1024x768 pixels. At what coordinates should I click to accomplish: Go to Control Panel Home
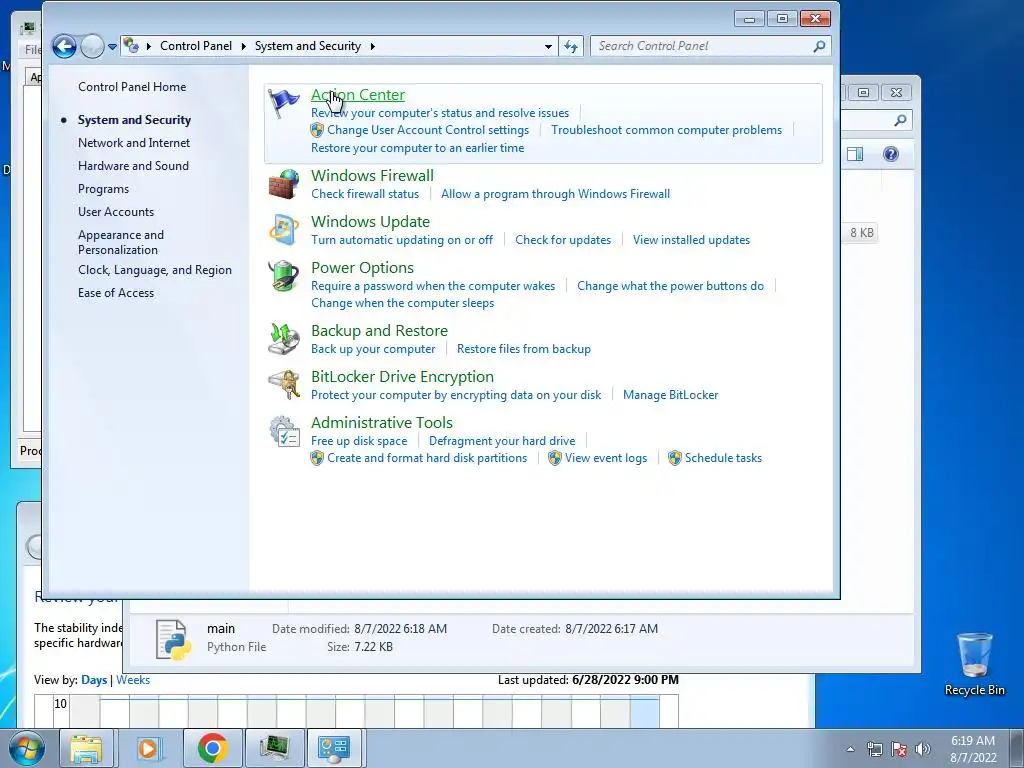coord(132,87)
